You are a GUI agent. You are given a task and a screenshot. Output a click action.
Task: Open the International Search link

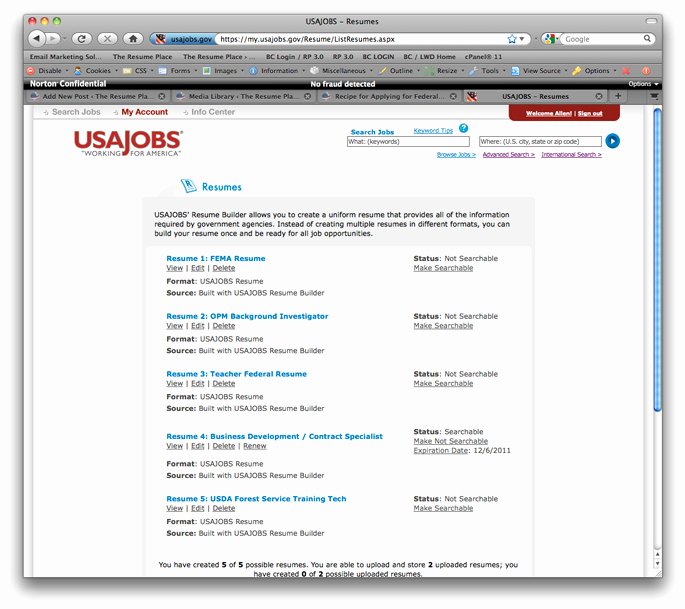point(571,154)
